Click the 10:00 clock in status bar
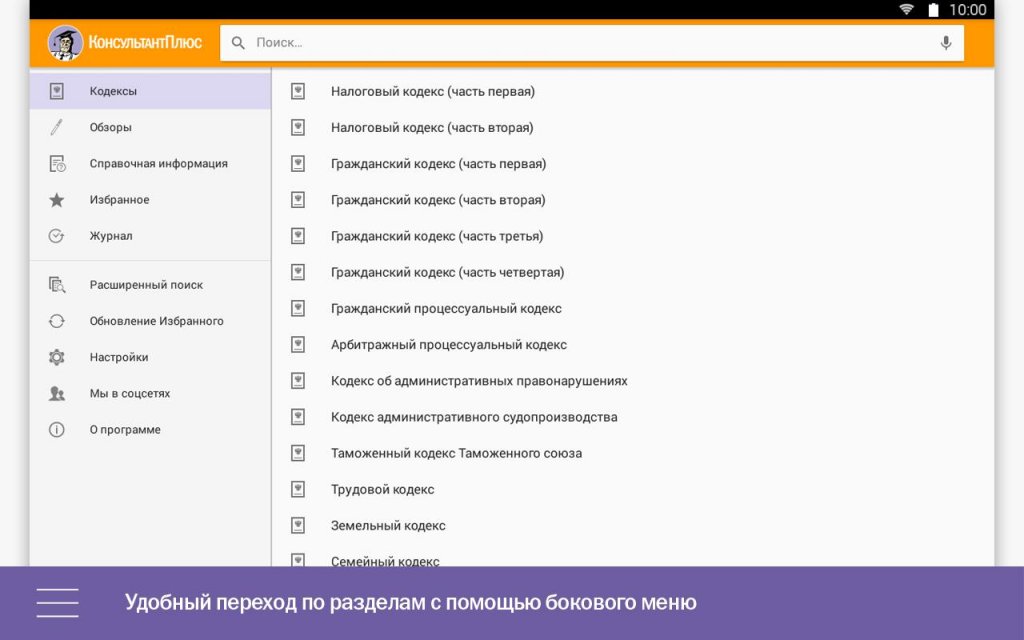1024x640 pixels. point(967,10)
